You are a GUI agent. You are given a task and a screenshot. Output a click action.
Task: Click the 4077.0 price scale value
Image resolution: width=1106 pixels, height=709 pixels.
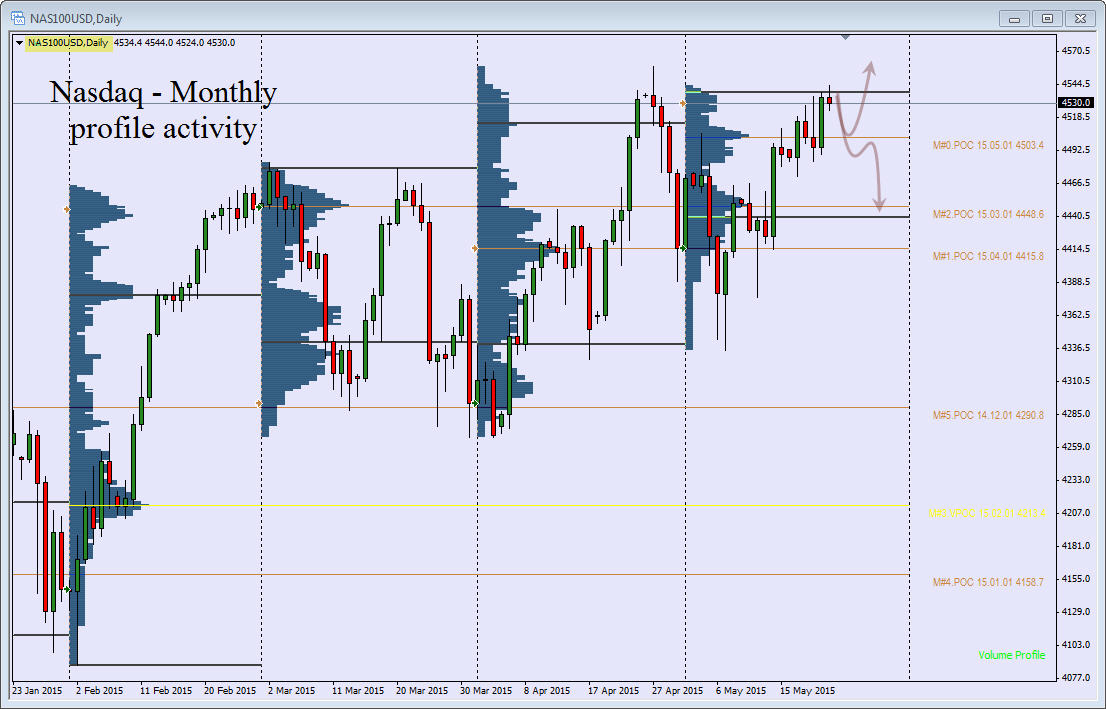pyautogui.click(x=1076, y=677)
